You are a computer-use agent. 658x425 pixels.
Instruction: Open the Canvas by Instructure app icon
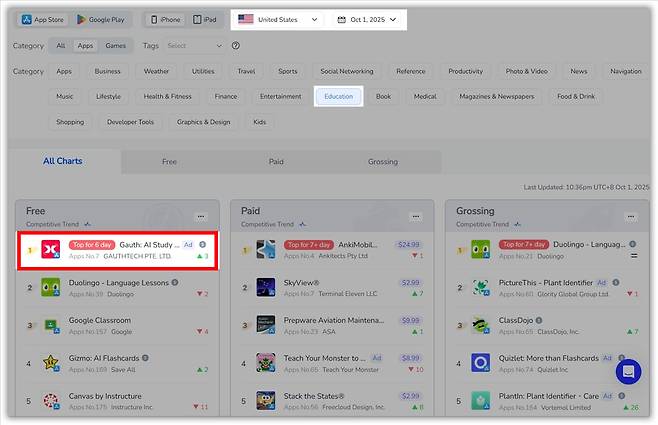51,401
